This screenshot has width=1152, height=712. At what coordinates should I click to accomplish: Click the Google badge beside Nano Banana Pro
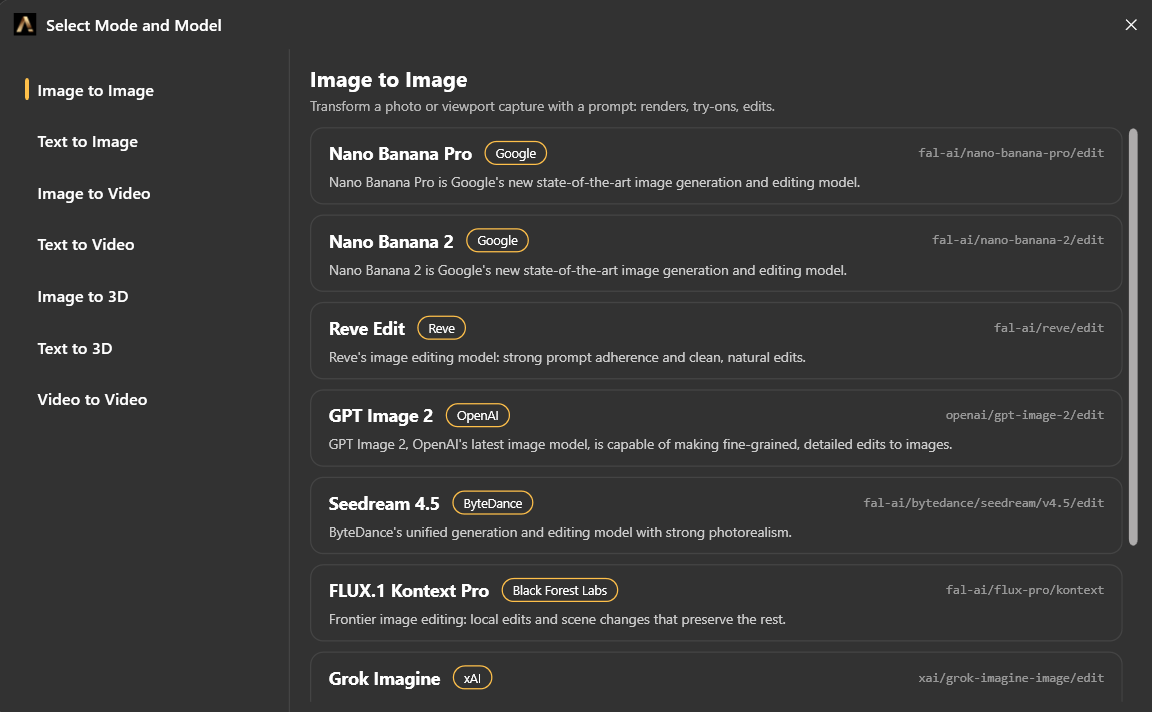[x=516, y=154]
